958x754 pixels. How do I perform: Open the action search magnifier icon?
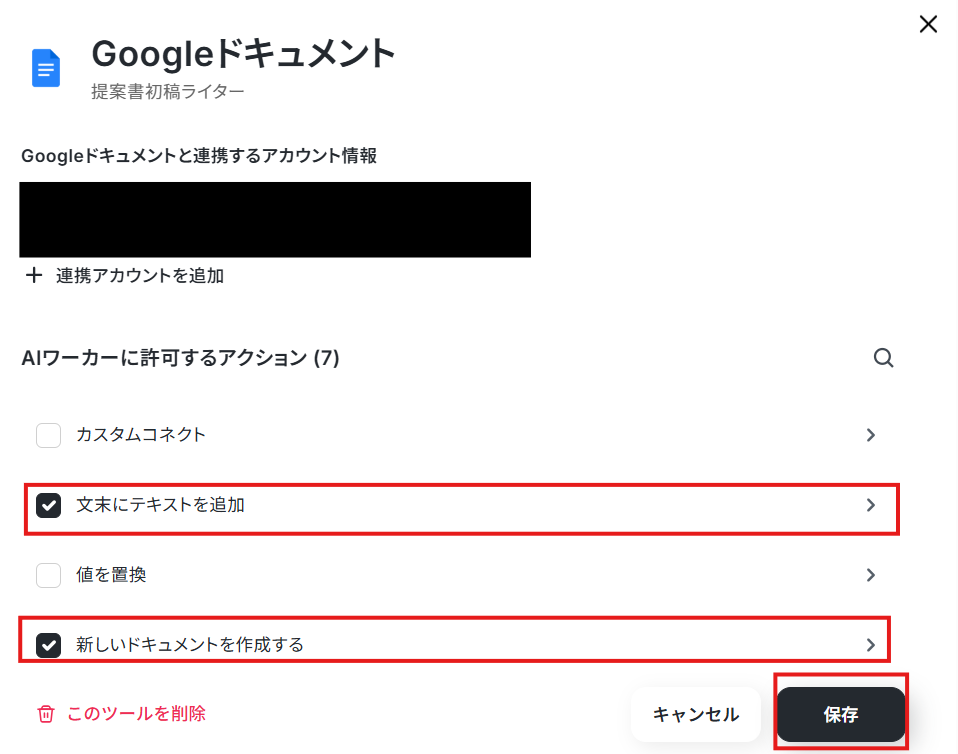883,358
